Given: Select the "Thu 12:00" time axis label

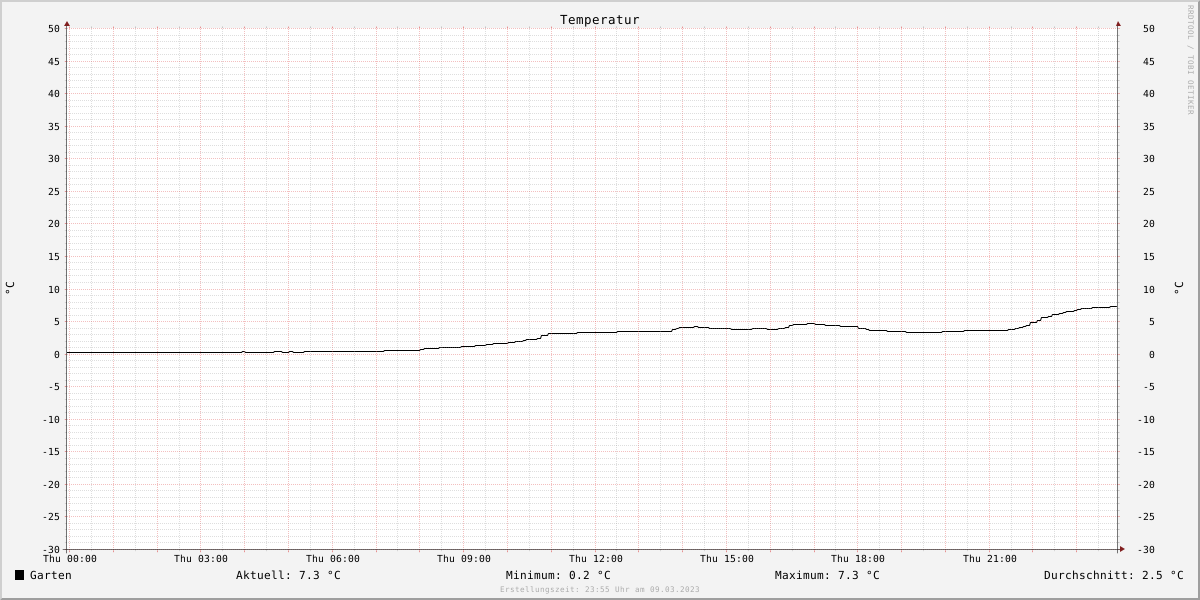Looking at the screenshot, I should pos(596,559).
